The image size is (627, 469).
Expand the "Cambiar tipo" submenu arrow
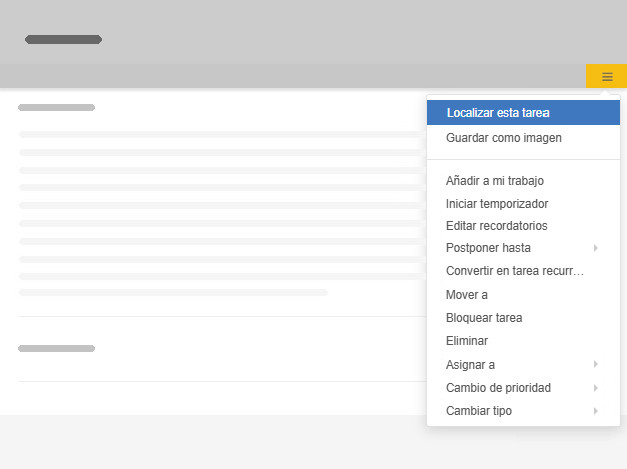point(596,411)
